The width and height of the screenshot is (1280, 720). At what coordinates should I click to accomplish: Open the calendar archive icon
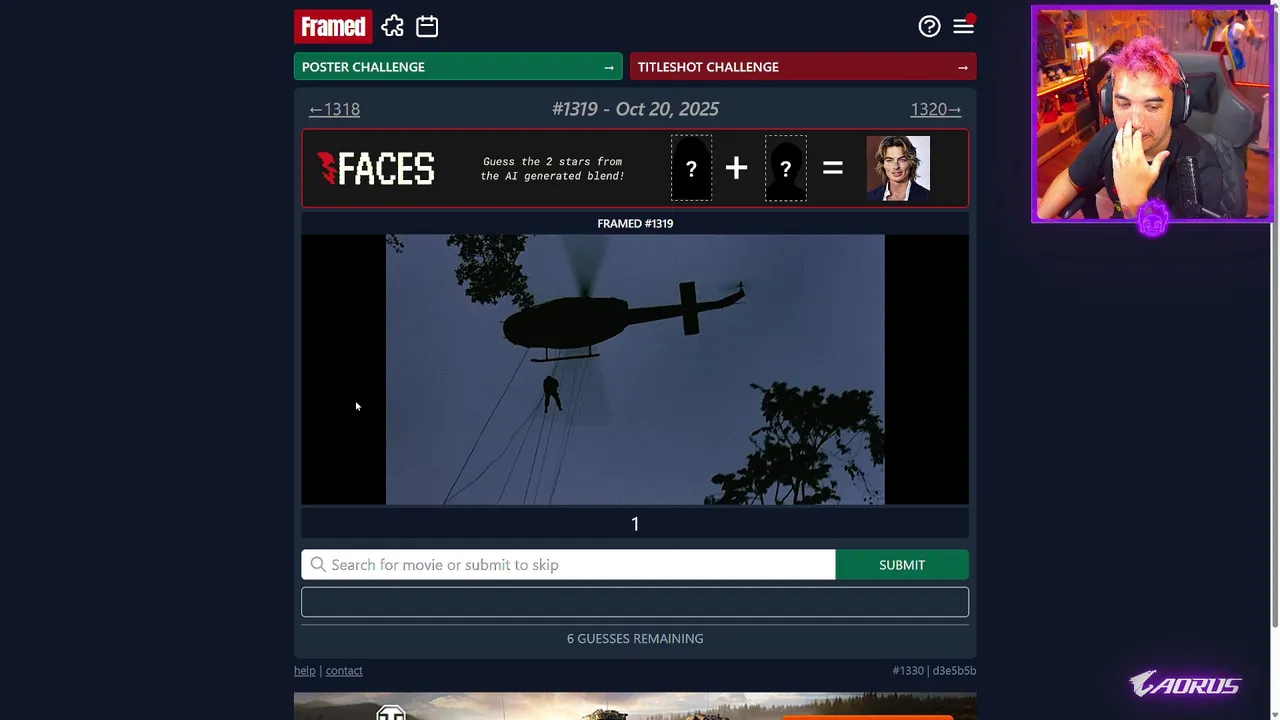pos(427,26)
